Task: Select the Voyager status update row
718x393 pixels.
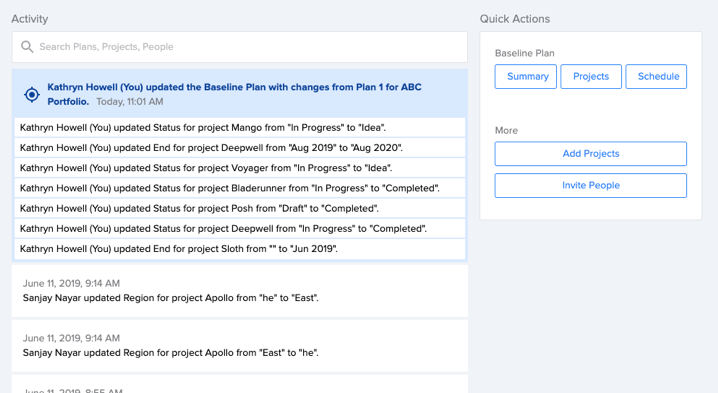Action: tap(239, 168)
